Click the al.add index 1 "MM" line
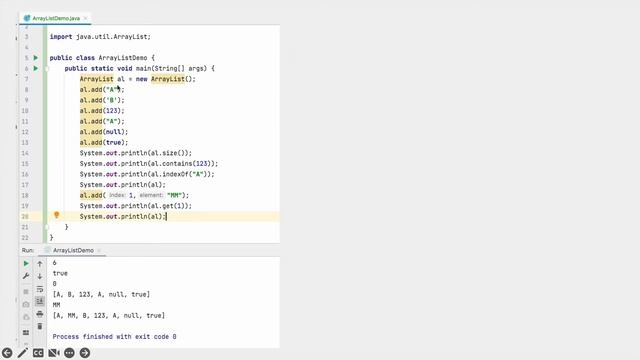This screenshot has width=640, height=360. [x=134, y=196]
